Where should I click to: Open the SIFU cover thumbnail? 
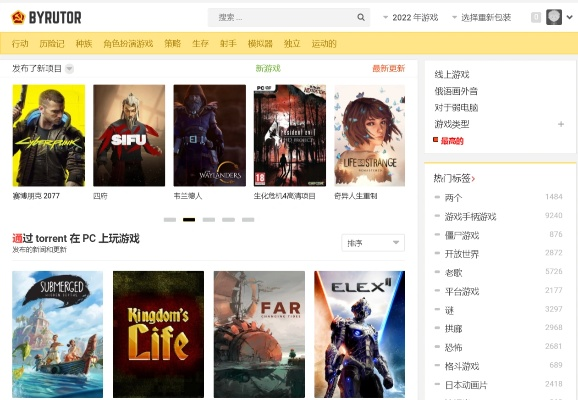tap(129, 135)
